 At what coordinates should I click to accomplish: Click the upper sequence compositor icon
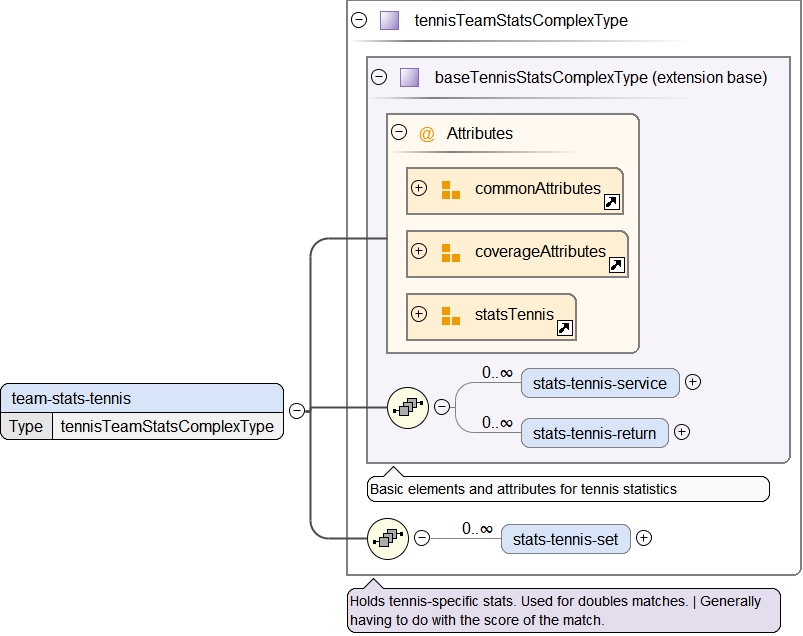point(408,407)
